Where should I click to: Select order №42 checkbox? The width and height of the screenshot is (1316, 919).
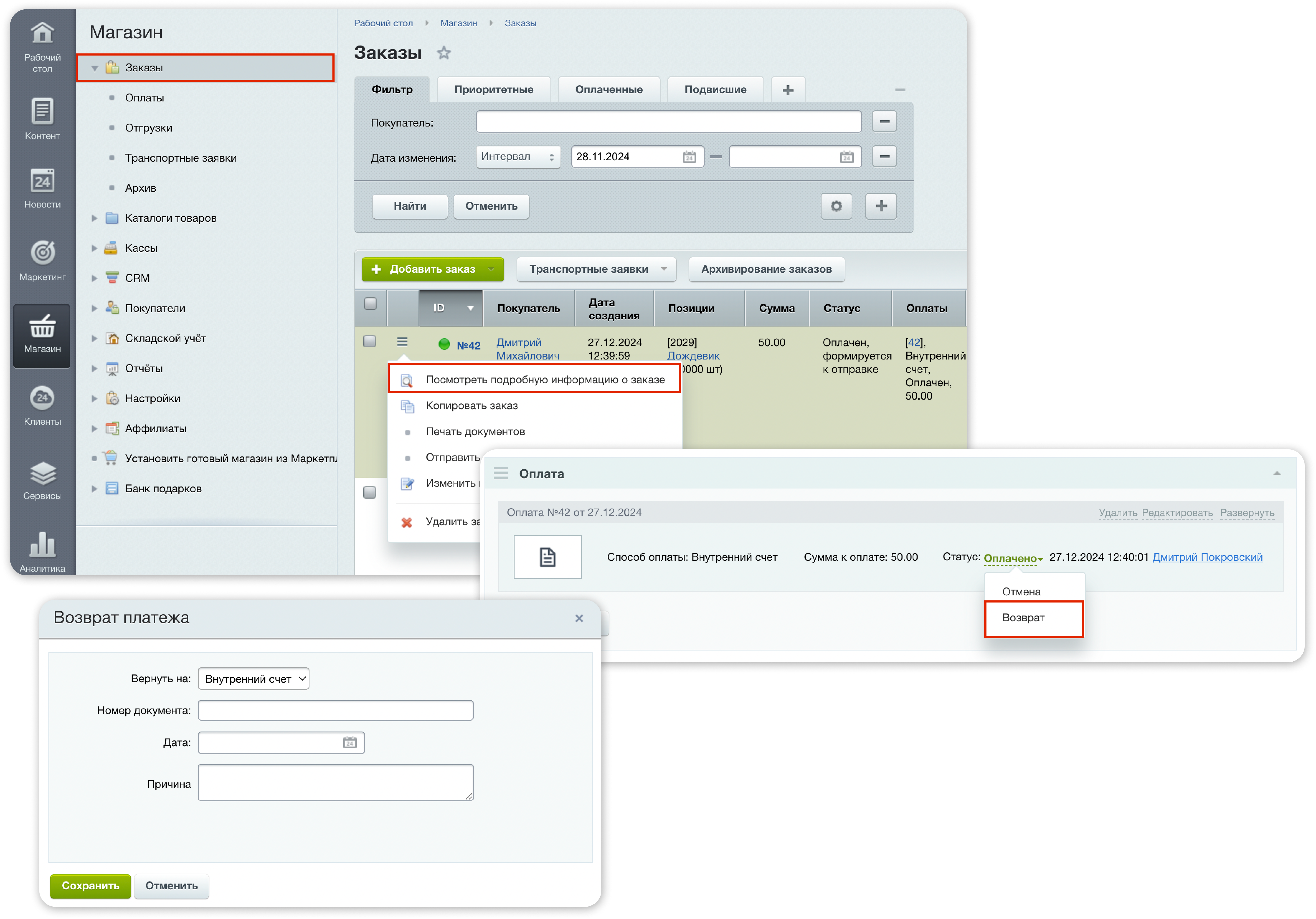[x=370, y=342]
